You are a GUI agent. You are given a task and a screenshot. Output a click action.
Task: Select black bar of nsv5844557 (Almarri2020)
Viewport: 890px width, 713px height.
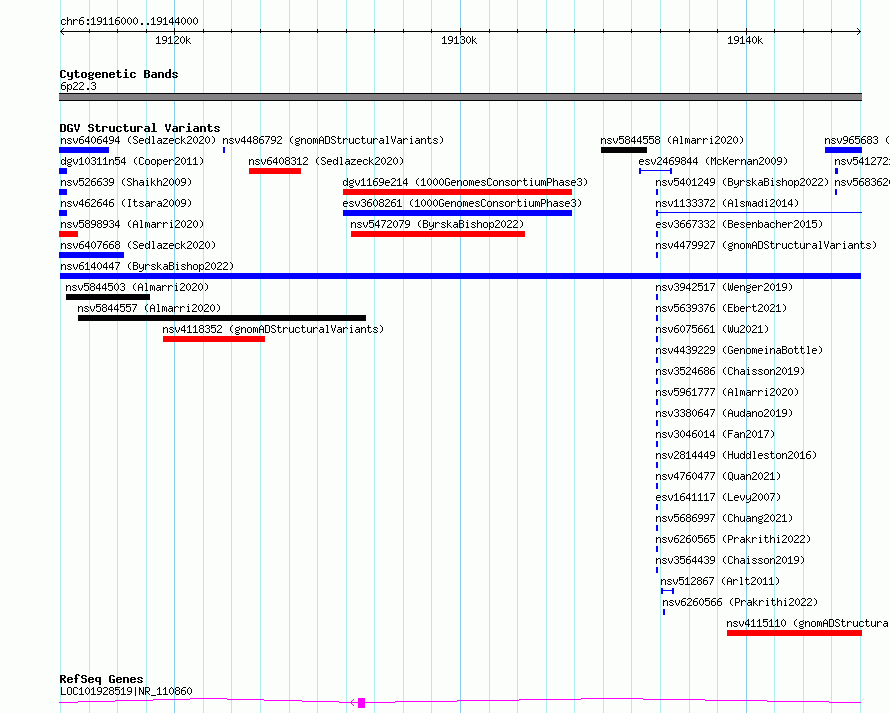tap(222, 318)
